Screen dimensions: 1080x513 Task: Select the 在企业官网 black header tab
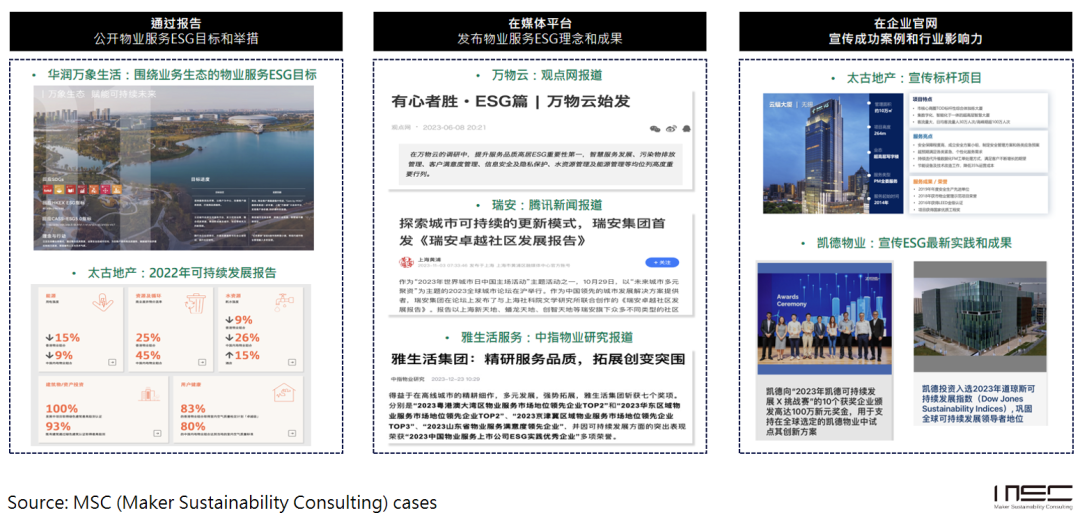pos(905,31)
